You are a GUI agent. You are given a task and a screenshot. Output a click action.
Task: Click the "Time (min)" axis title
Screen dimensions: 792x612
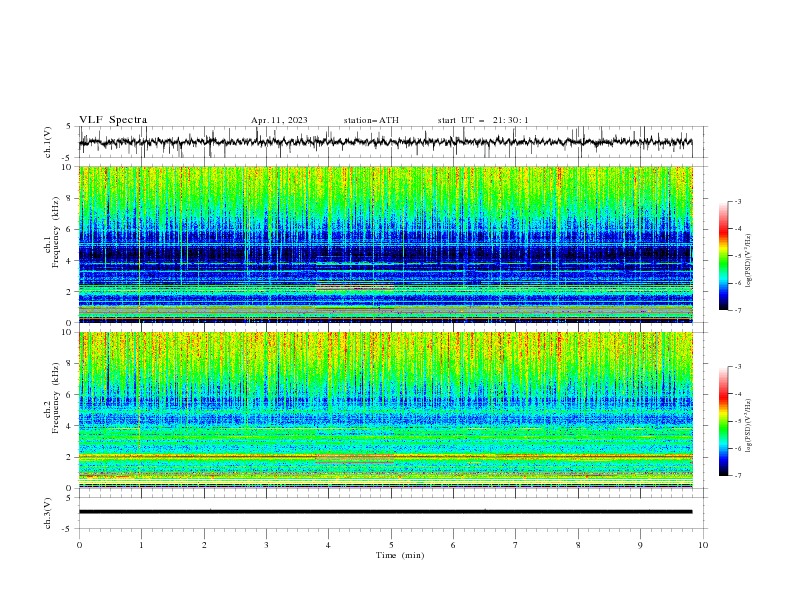pos(400,555)
